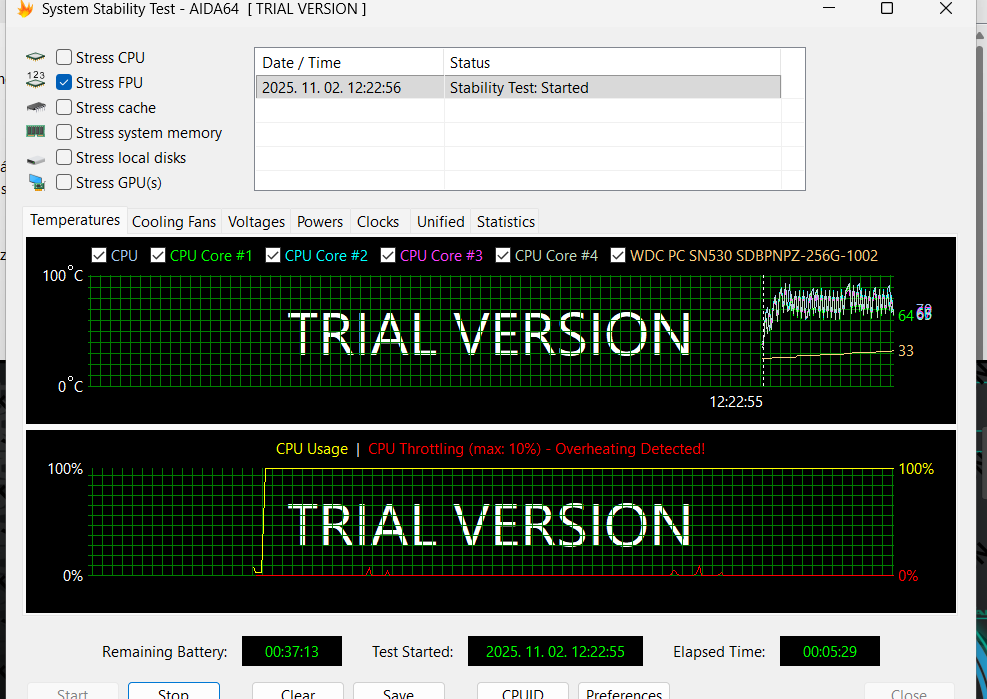Image resolution: width=987 pixels, height=699 pixels.
Task: Click the green memory module icon
Action: (x=36, y=132)
